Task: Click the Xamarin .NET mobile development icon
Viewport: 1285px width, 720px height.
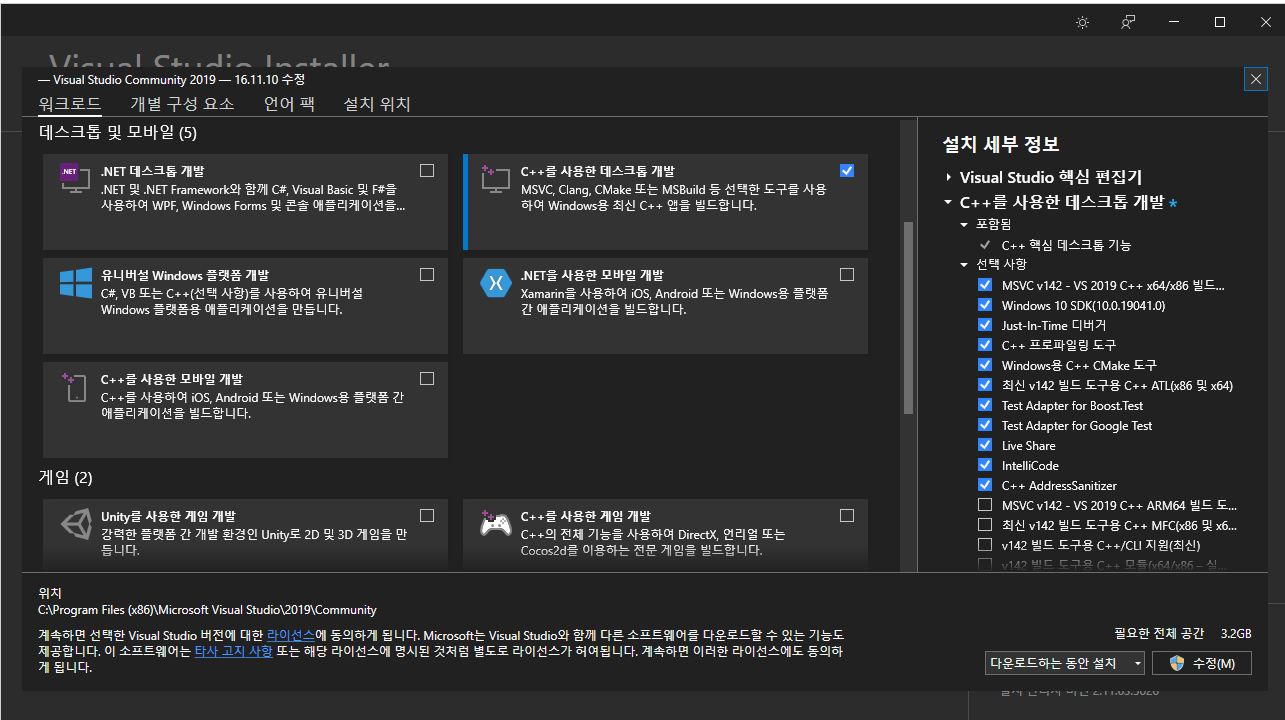Action: click(496, 283)
